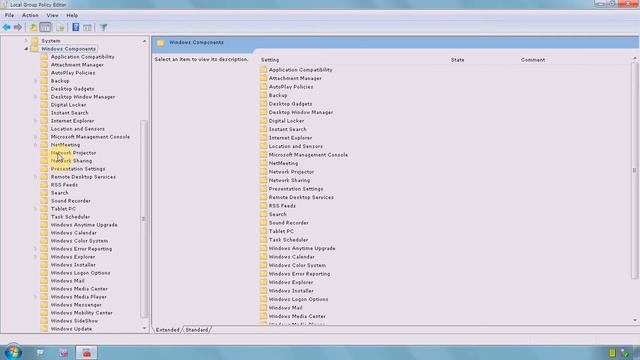
Task: Click the Export List toolbar icon
Action: coord(60,27)
